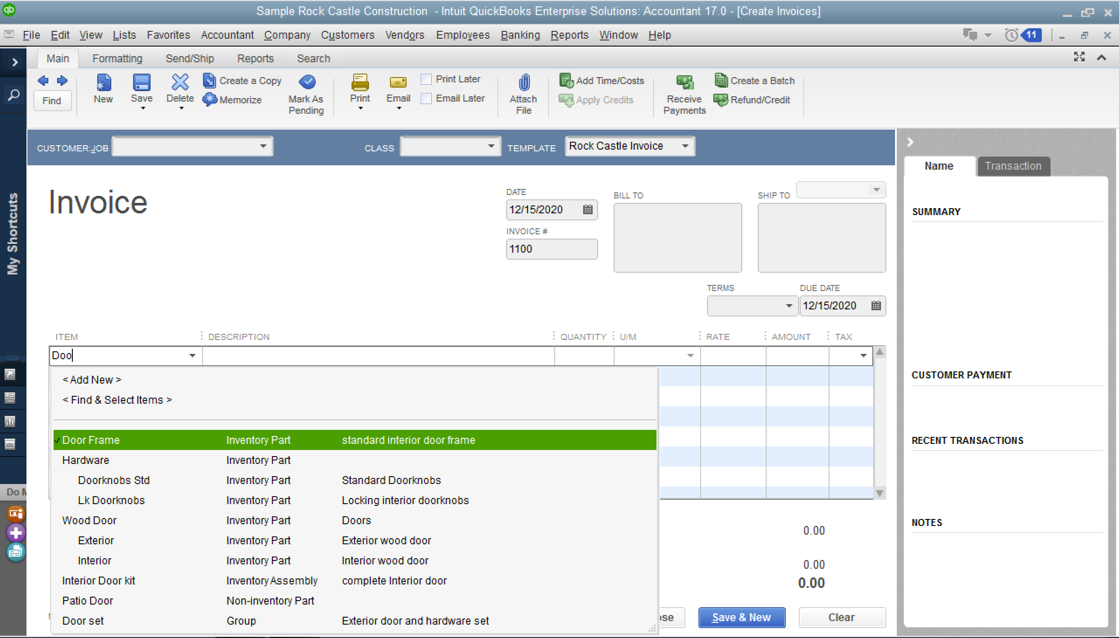Open the Vendors menu

click(404, 35)
